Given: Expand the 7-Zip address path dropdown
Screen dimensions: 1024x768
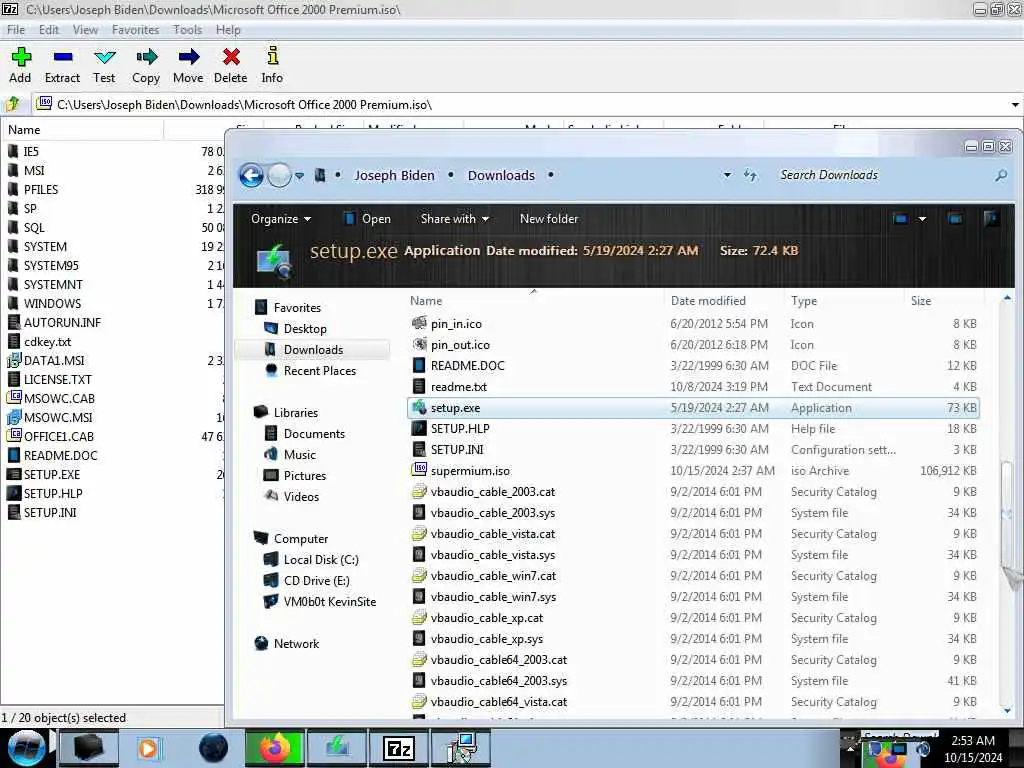Looking at the screenshot, I should tap(1014, 104).
